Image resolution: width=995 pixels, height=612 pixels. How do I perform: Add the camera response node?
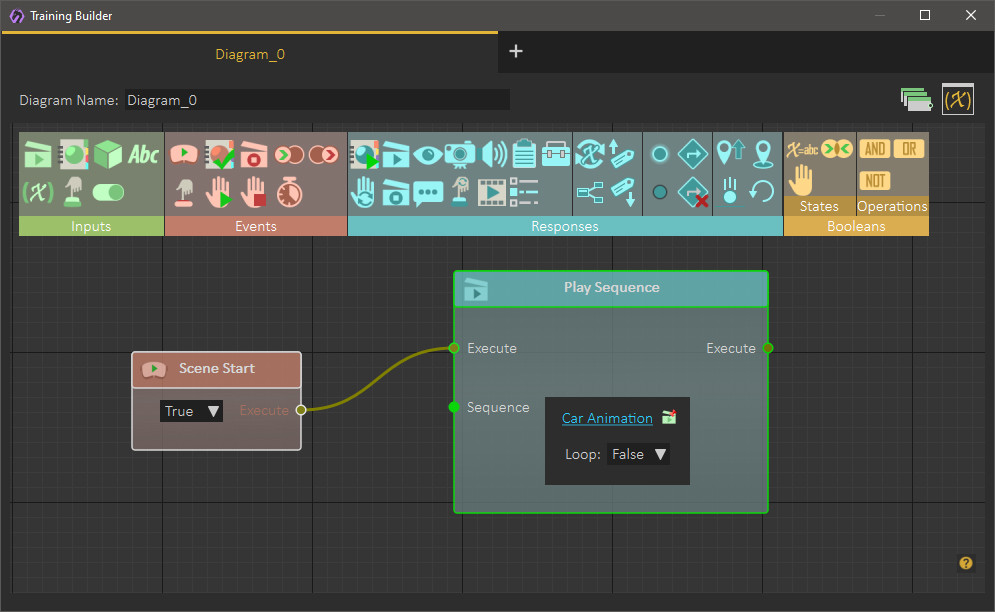coord(460,154)
